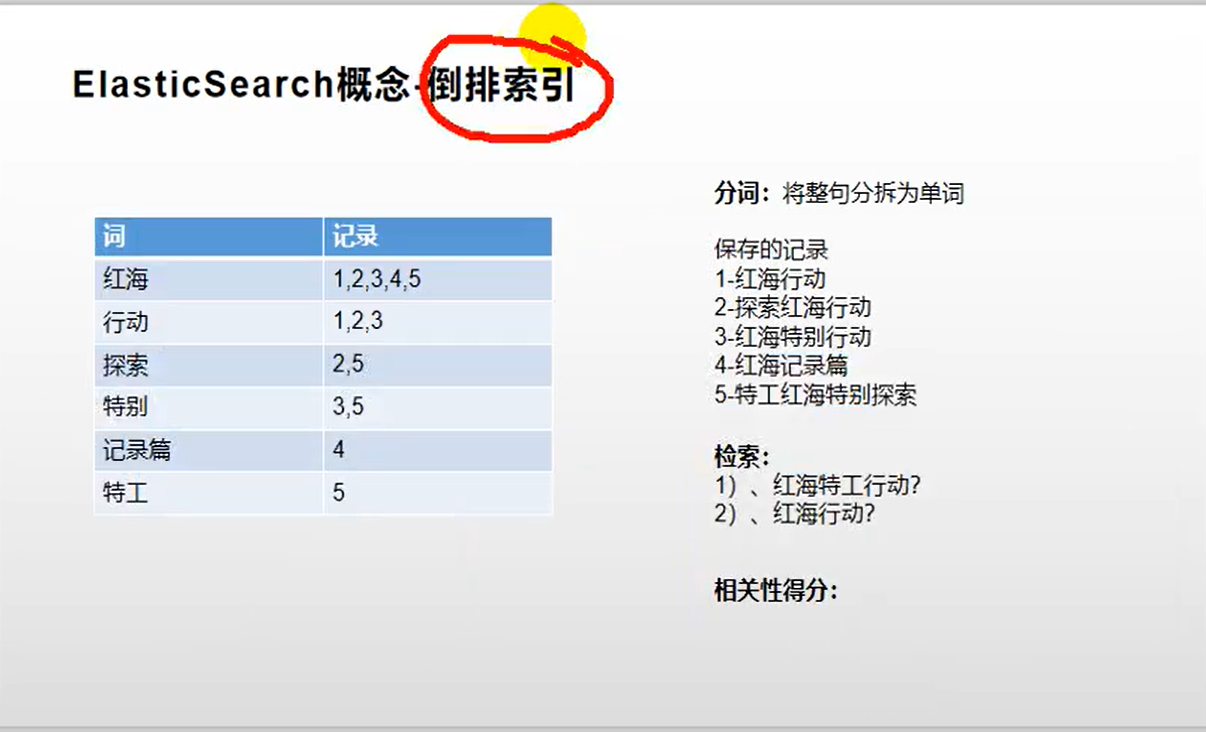Click the text '保存的记录'
The image size is (1206, 732).
click(x=771, y=249)
